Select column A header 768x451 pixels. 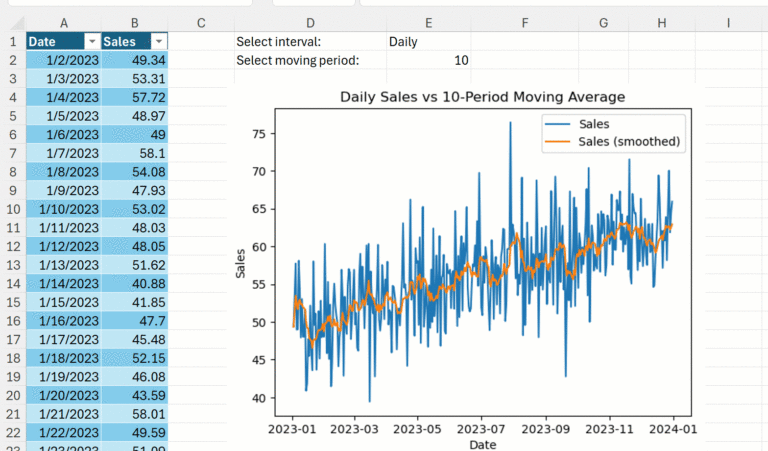tap(64, 22)
